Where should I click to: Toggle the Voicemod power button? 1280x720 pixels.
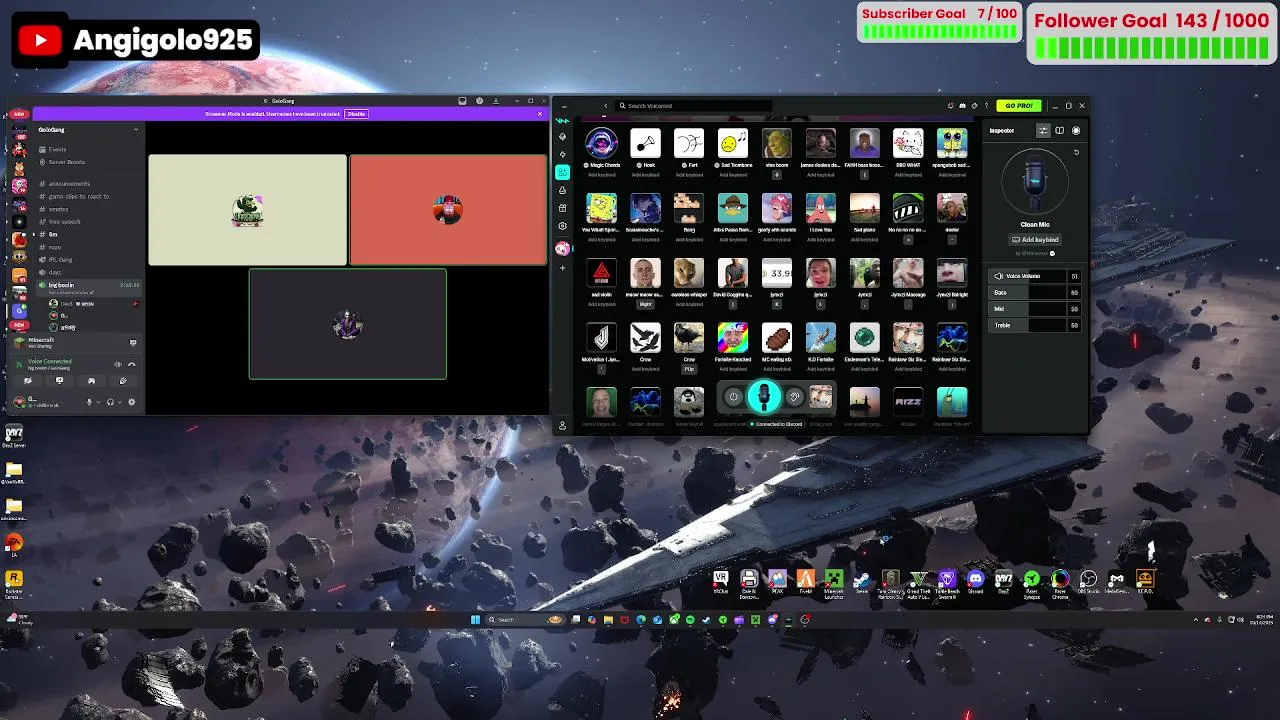point(733,397)
